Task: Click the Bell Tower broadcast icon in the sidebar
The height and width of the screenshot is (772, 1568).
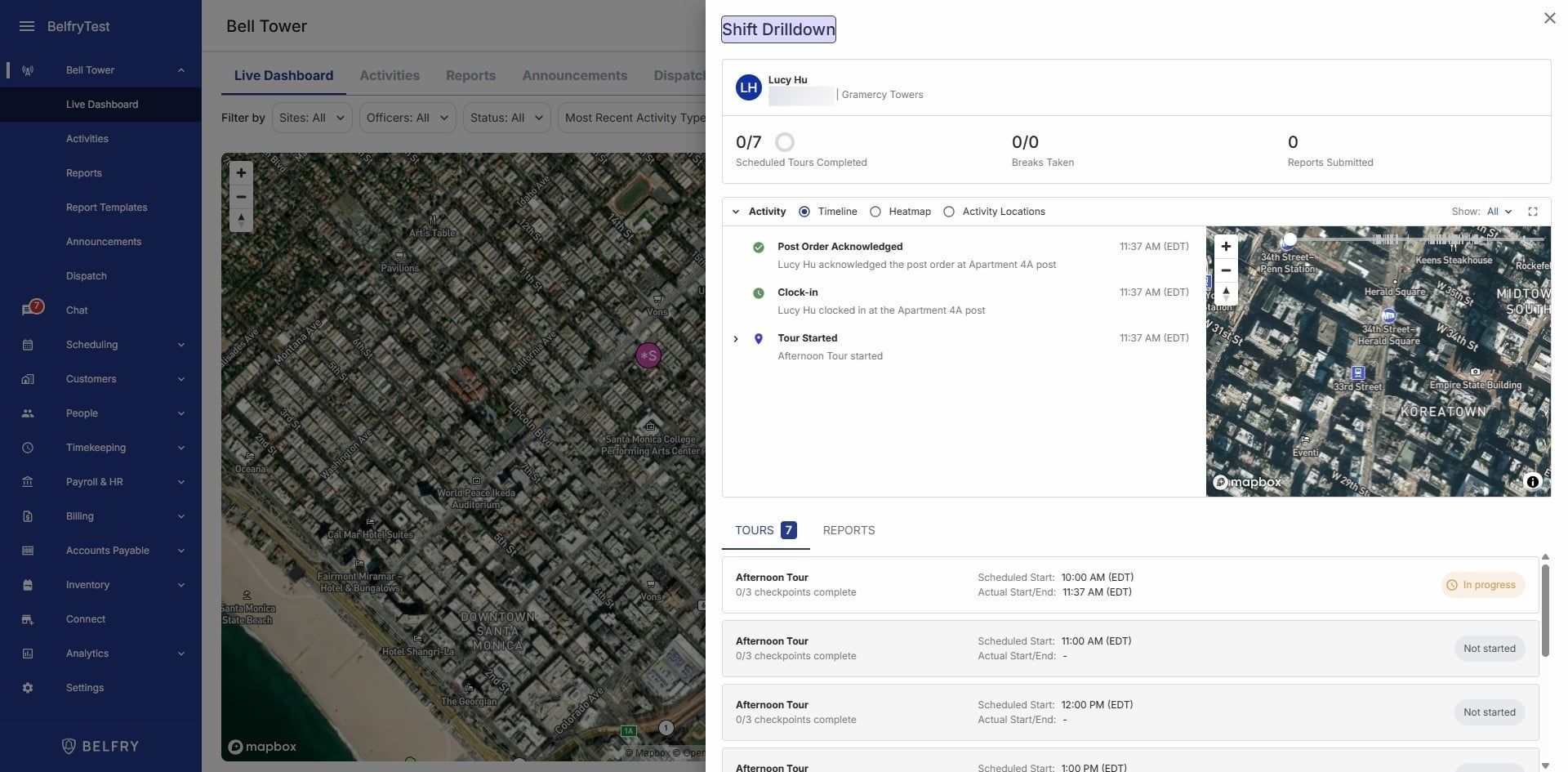Action: click(27, 70)
